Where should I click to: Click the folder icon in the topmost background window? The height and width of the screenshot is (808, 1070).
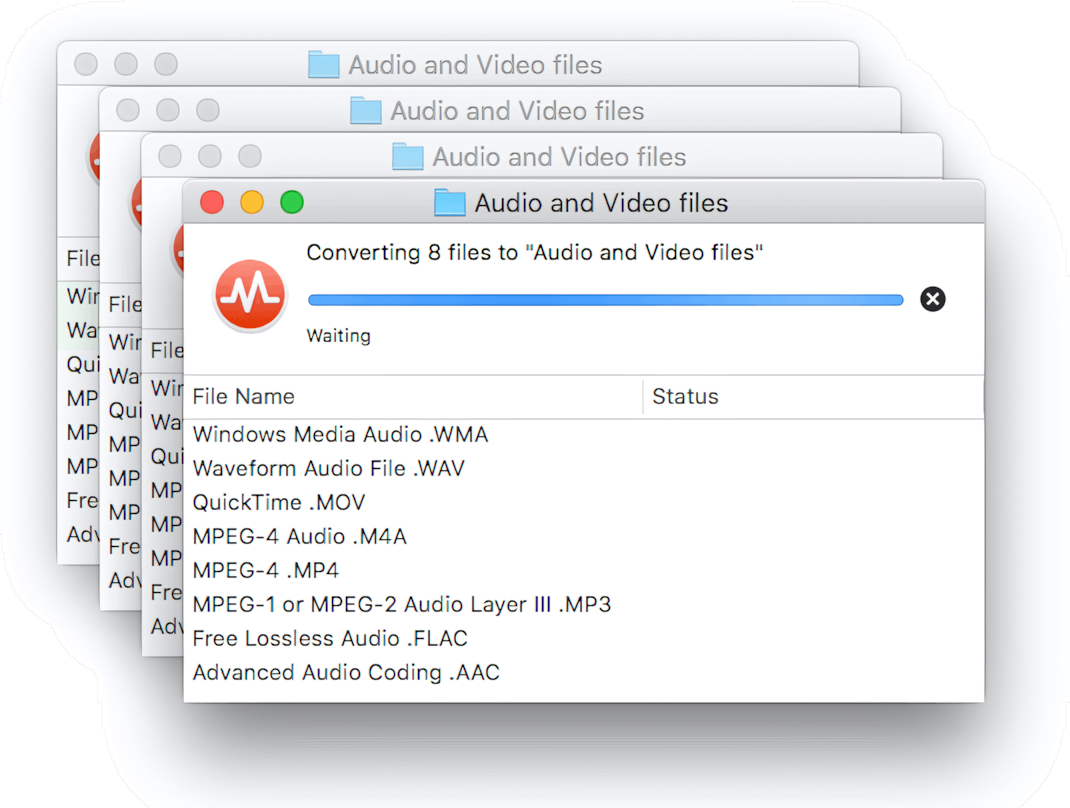[x=322, y=64]
